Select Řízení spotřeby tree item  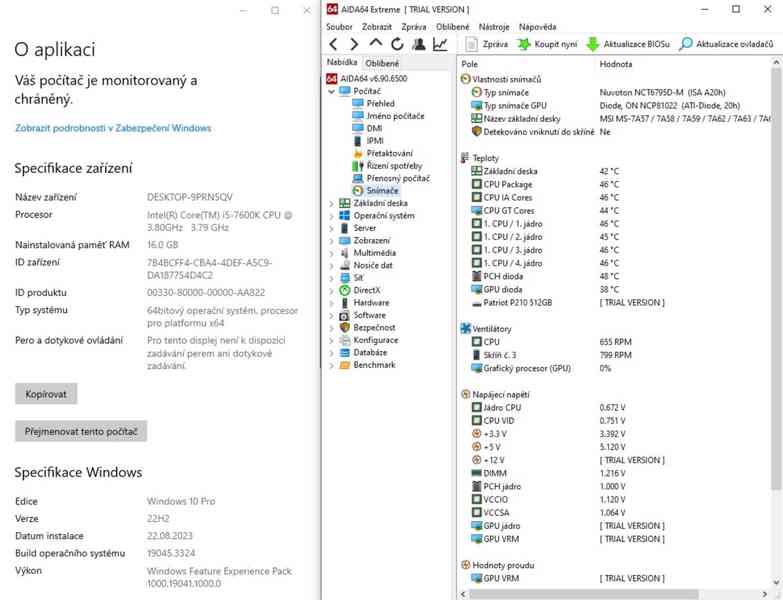pos(388,166)
